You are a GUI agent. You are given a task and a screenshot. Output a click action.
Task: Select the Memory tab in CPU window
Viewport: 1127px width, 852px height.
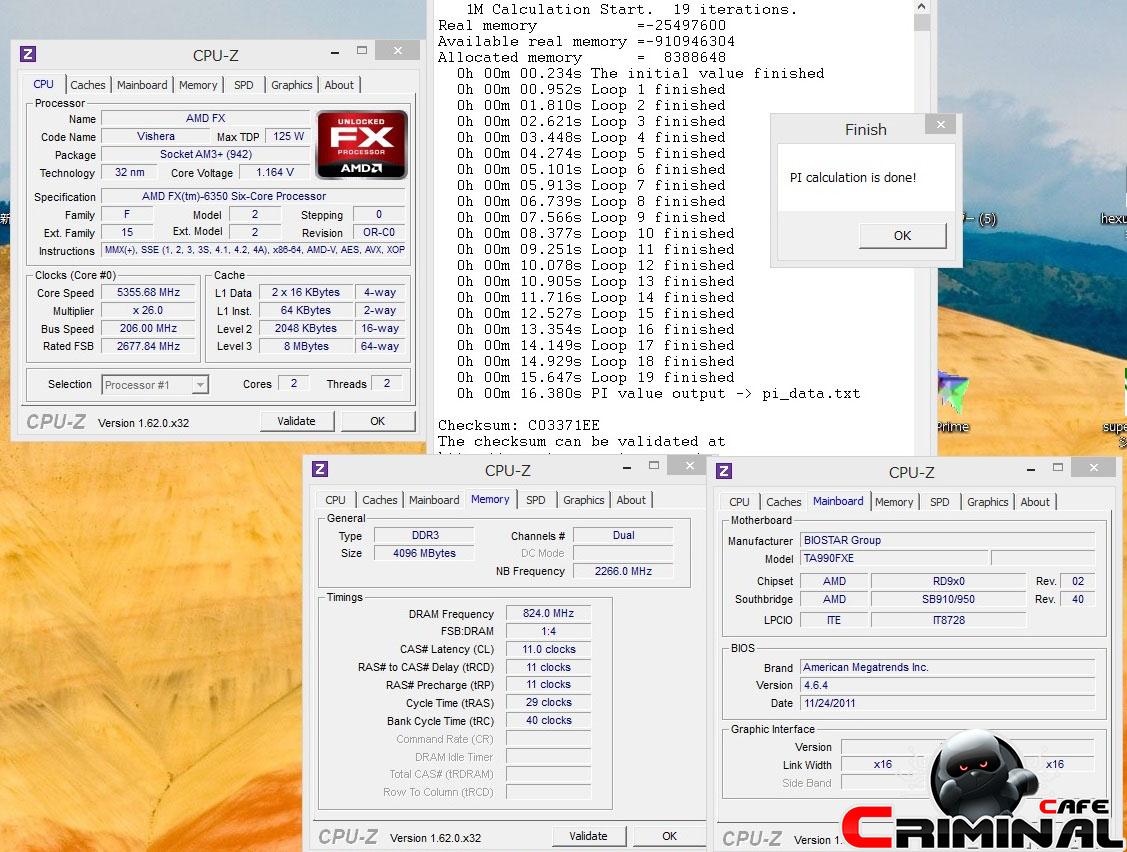[x=198, y=85]
